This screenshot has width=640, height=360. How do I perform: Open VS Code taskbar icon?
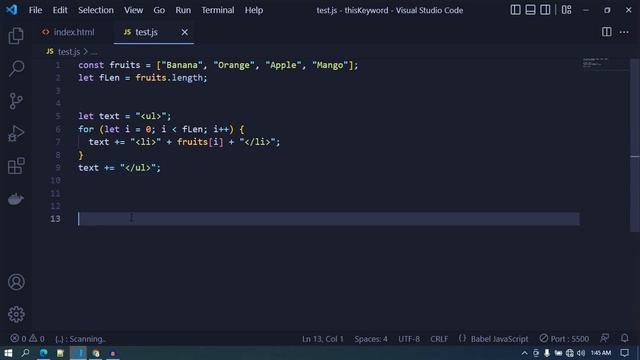tap(78, 353)
